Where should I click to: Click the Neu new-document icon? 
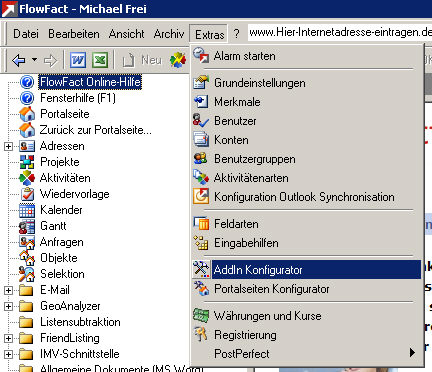click(128, 61)
